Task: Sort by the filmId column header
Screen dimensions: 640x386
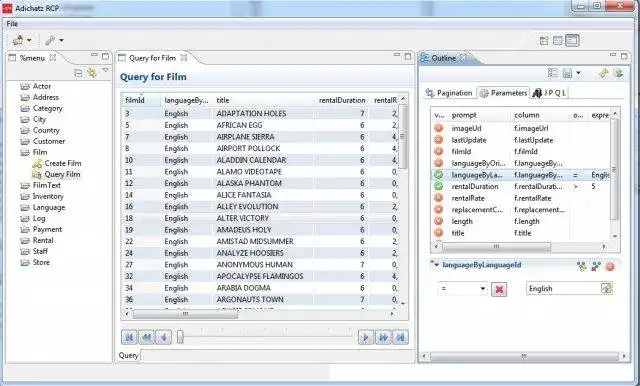Action: pos(140,100)
